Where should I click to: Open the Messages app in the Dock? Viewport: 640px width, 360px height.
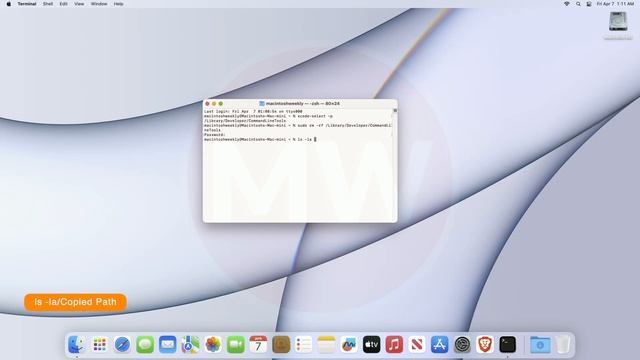(x=145, y=345)
